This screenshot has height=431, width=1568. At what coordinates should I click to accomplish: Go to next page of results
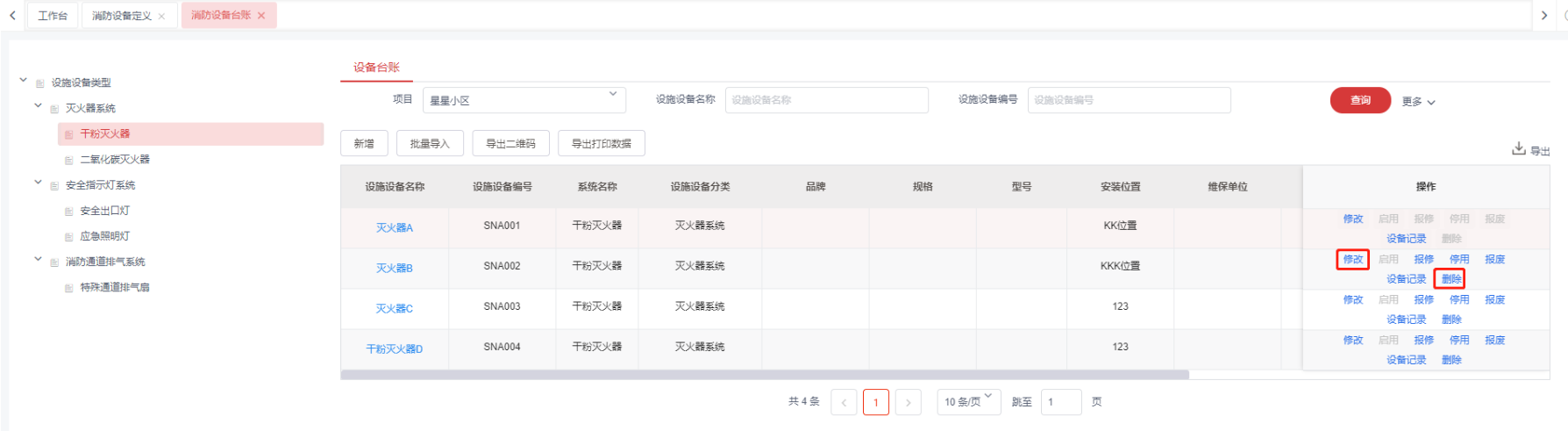(908, 402)
